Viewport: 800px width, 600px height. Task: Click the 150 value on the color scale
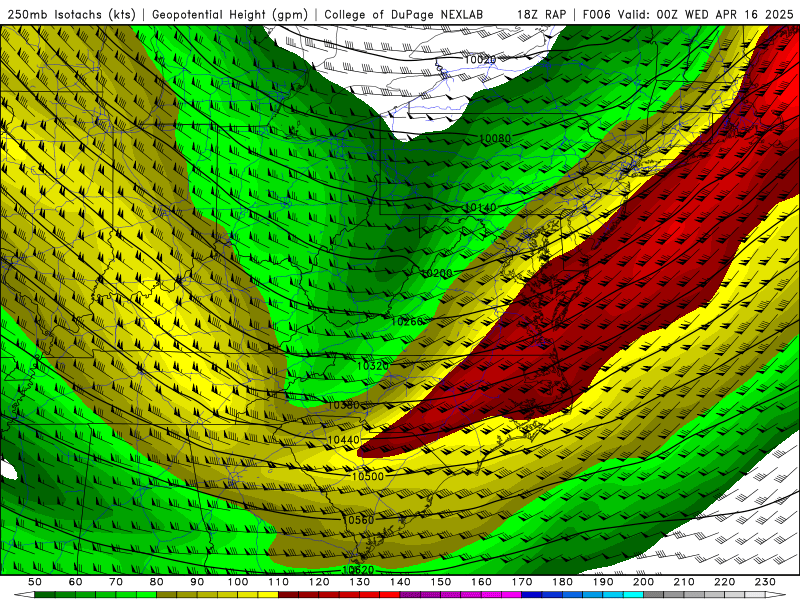[441, 582]
